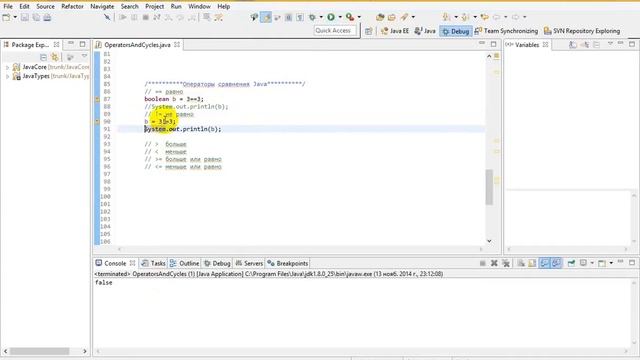Click the Save All icon

[x=36, y=17]
